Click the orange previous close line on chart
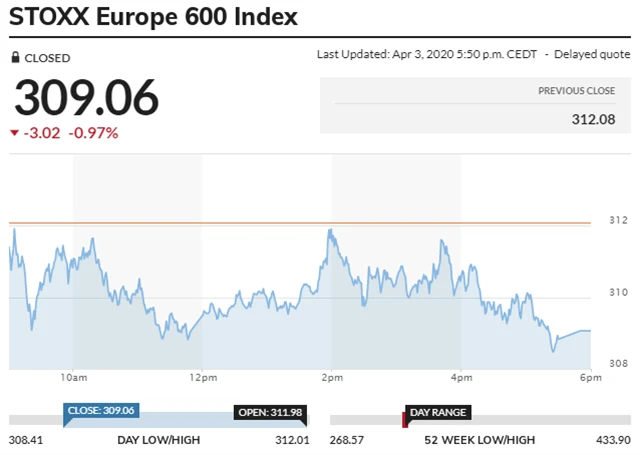This screenshot has height=455, width=640. (x=300, y=223)
